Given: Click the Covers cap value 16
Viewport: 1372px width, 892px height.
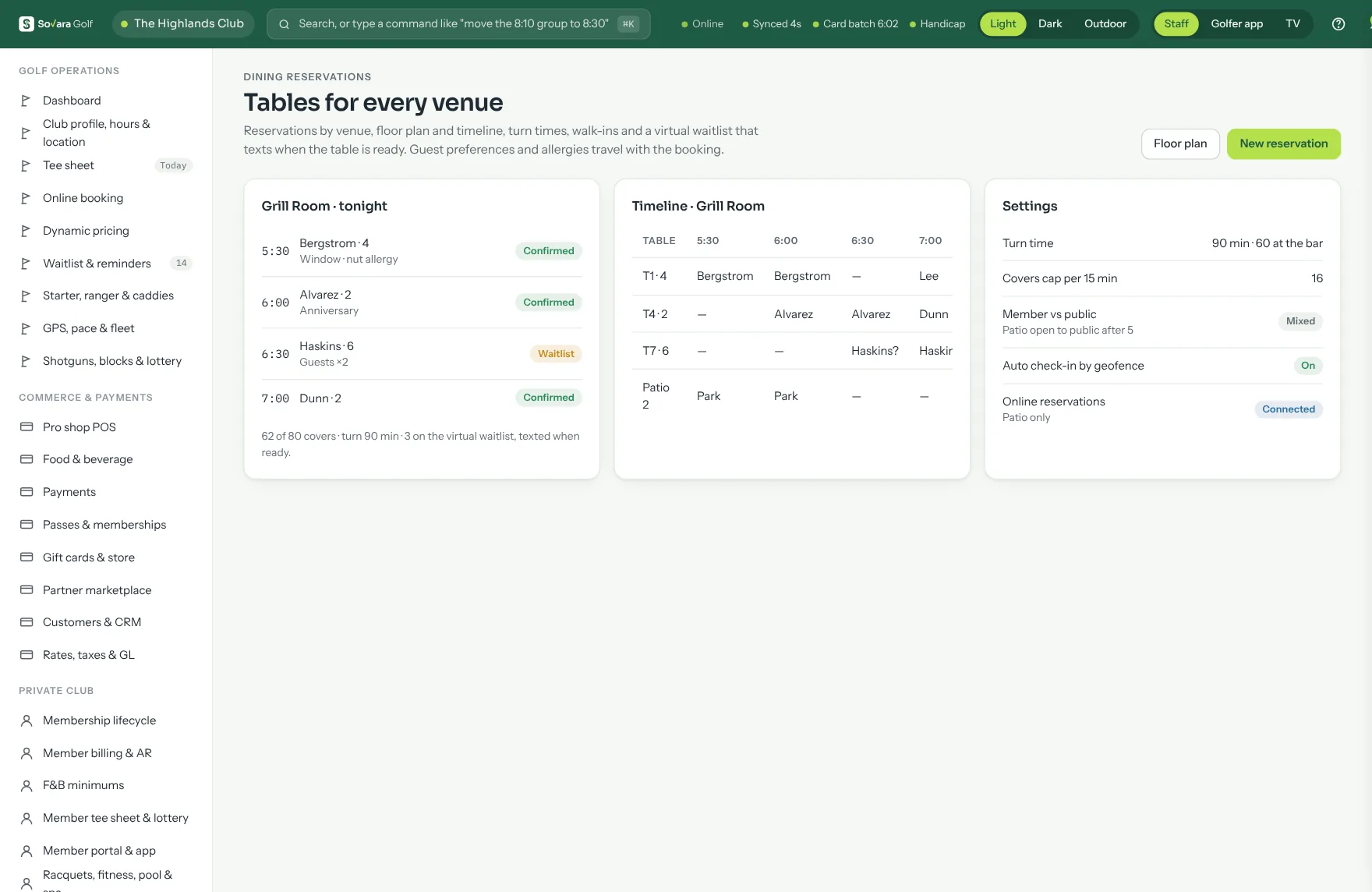Looking at the screenshot, I should pyautogui.click(x=1317, y=278).
